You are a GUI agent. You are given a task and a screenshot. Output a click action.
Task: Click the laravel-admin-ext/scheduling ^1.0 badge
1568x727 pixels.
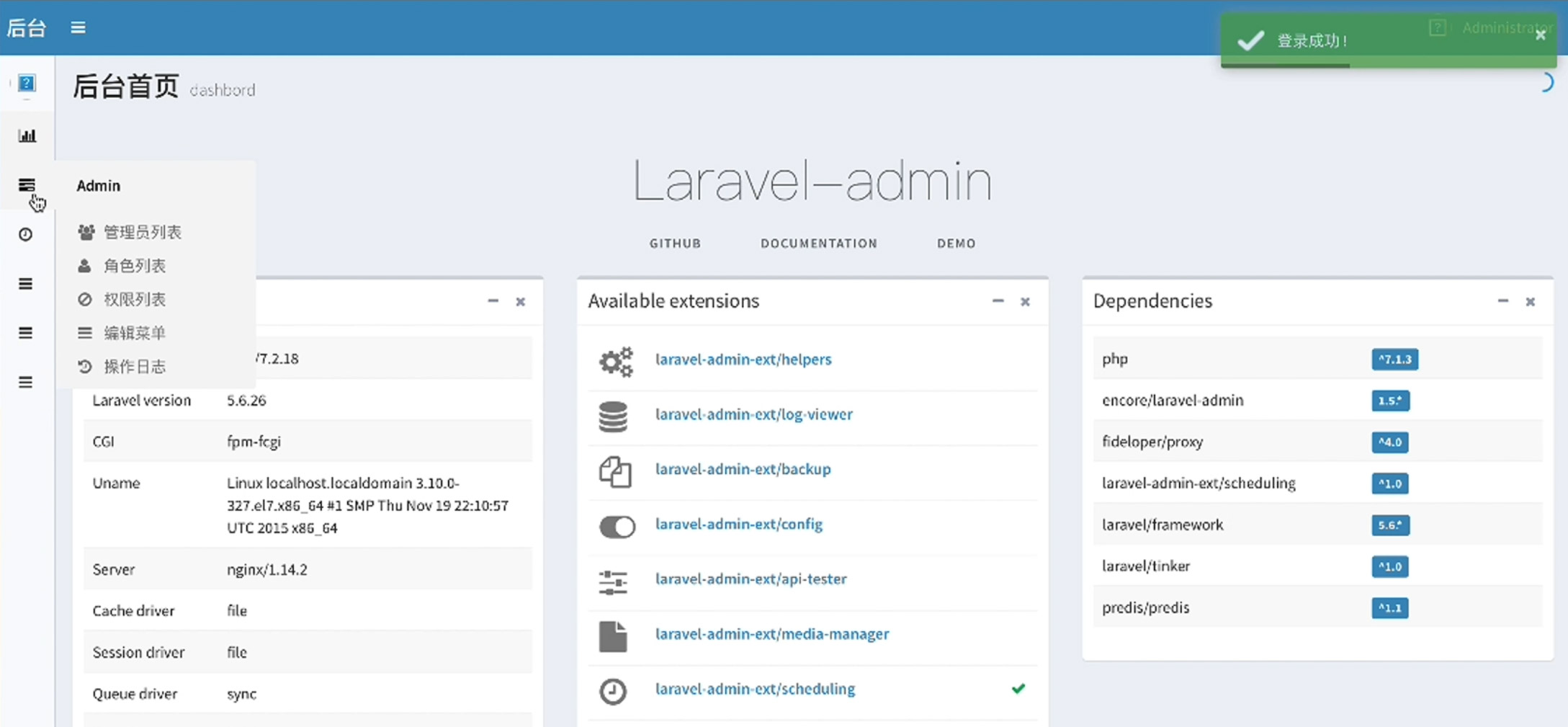[x=1390, y=483]
